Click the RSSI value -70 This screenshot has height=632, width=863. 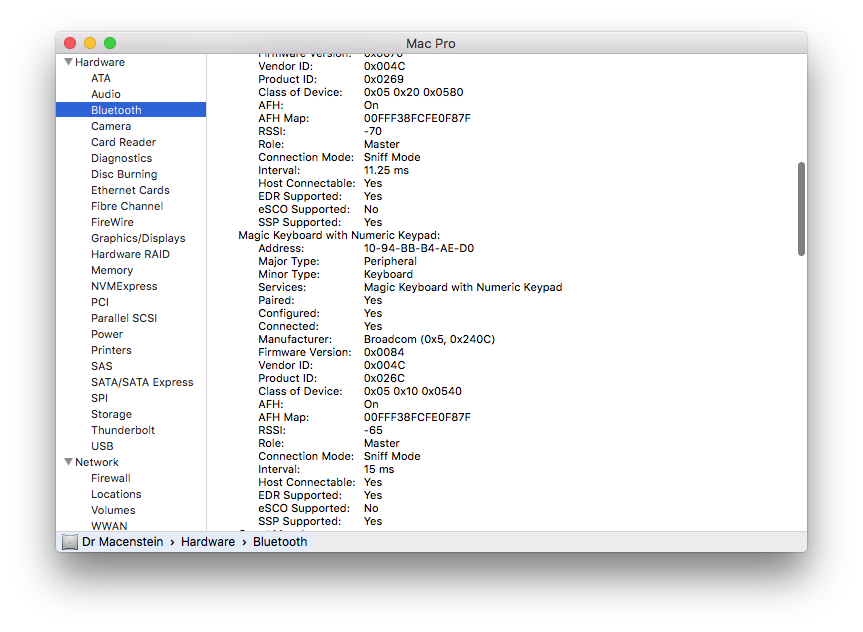click(x=373, y=131)
